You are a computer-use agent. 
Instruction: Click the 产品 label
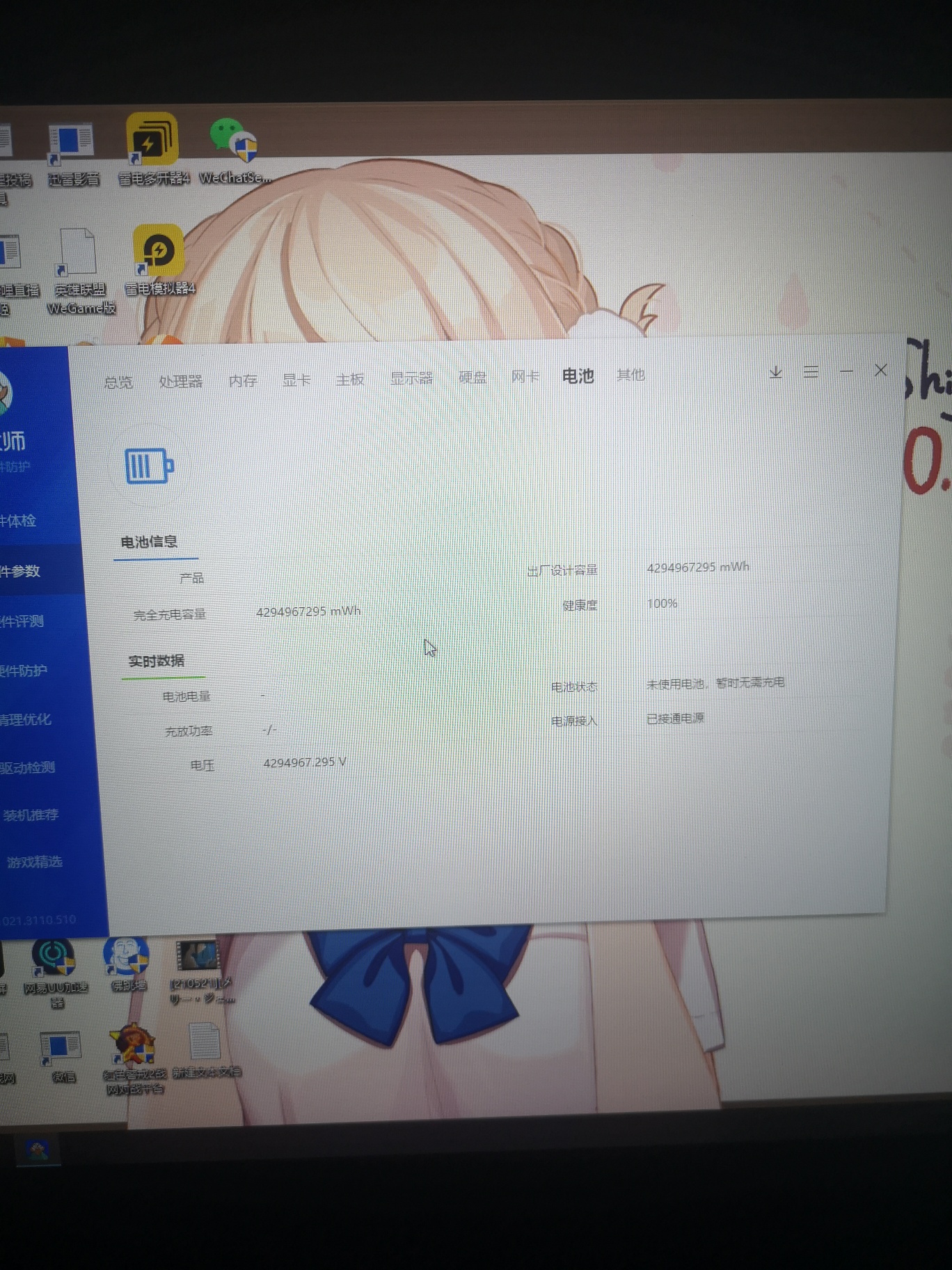[x=192, y=579]
